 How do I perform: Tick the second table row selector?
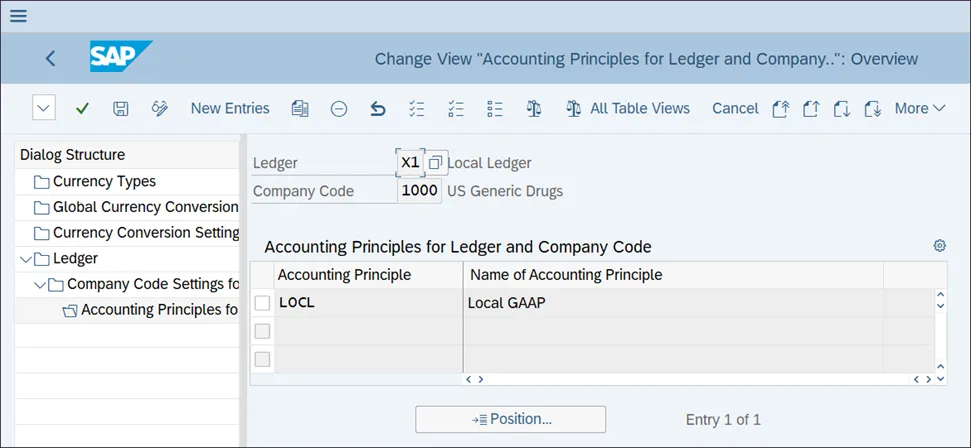click(262, 331)
